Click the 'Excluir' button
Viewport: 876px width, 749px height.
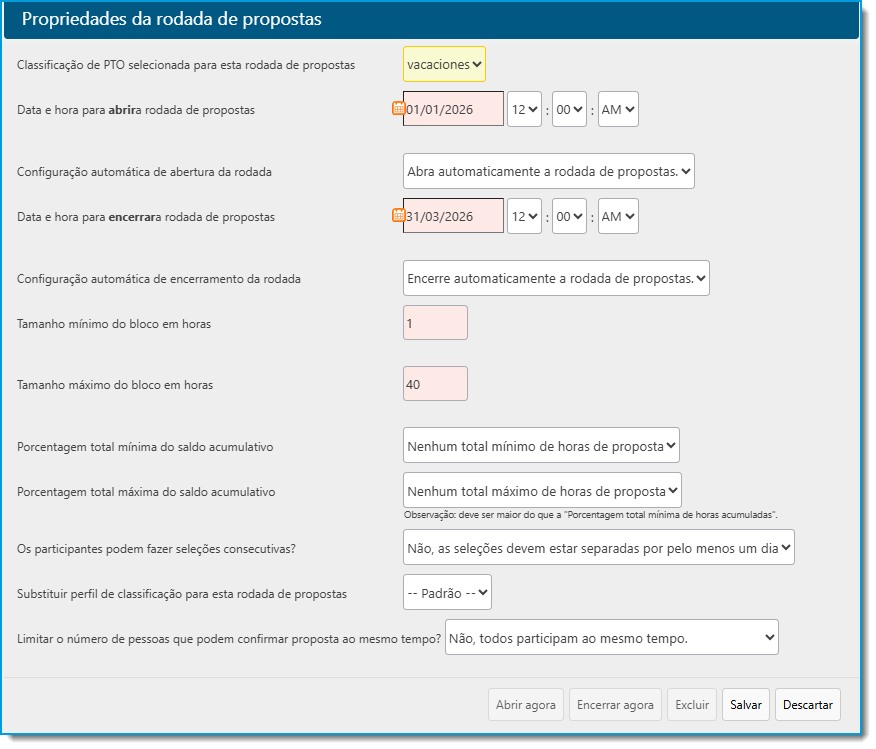click(x=692, y=705)
